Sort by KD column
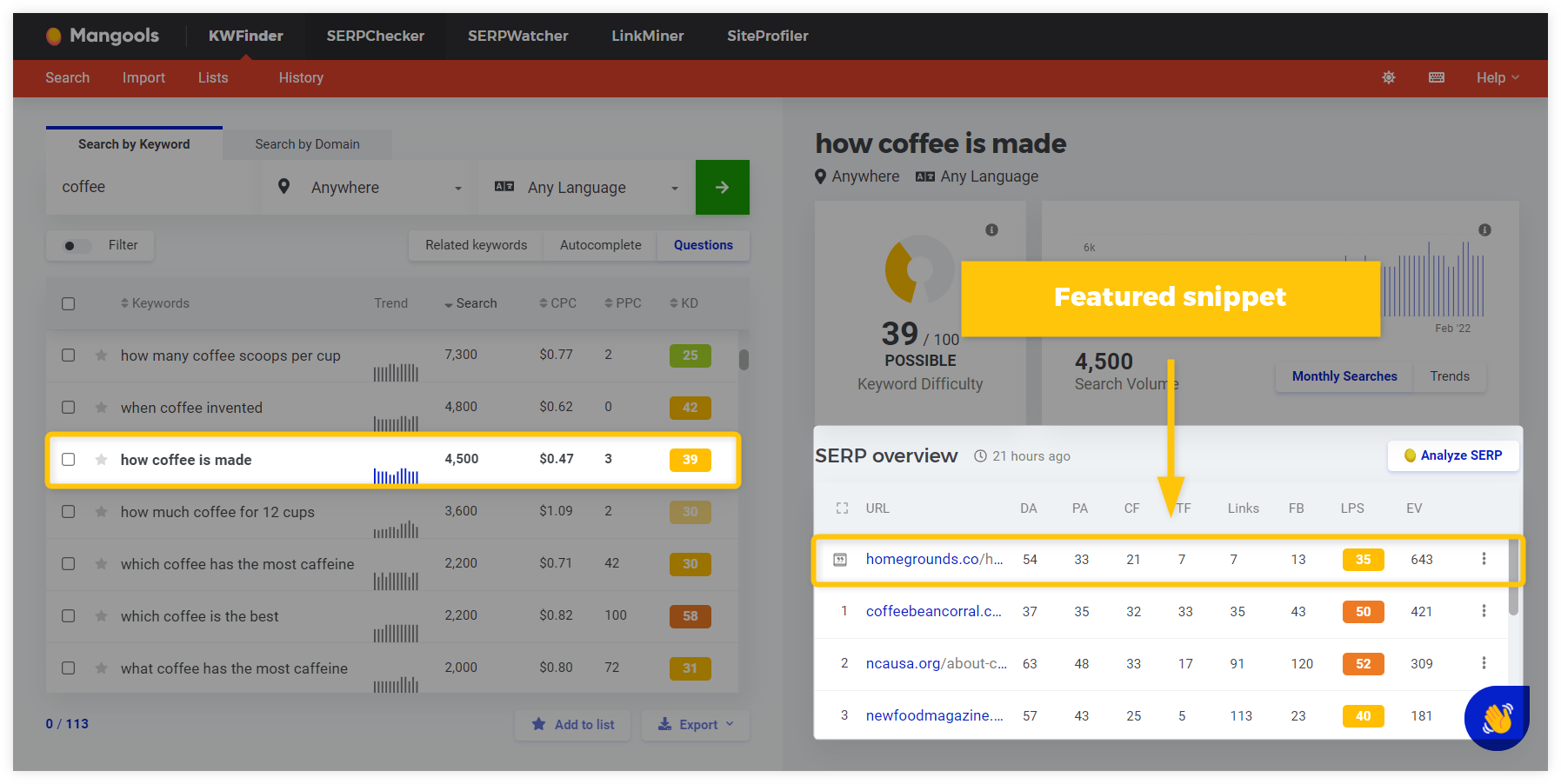 pyautogui.click(x=684, y=303)
